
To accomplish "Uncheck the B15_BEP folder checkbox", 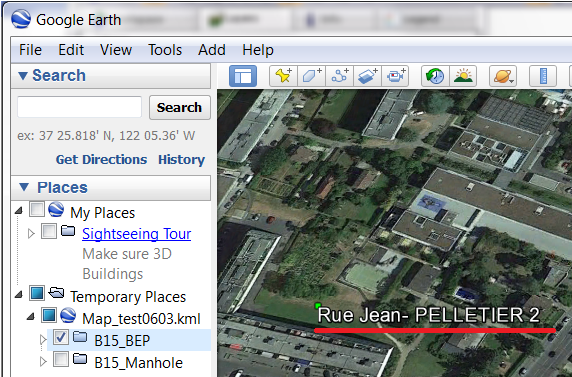I will click(x=61, y=337).
